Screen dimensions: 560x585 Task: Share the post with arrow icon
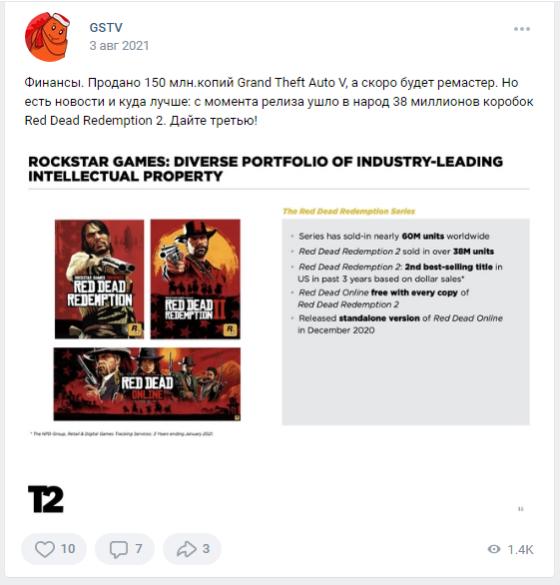click(x=187, y=549)
